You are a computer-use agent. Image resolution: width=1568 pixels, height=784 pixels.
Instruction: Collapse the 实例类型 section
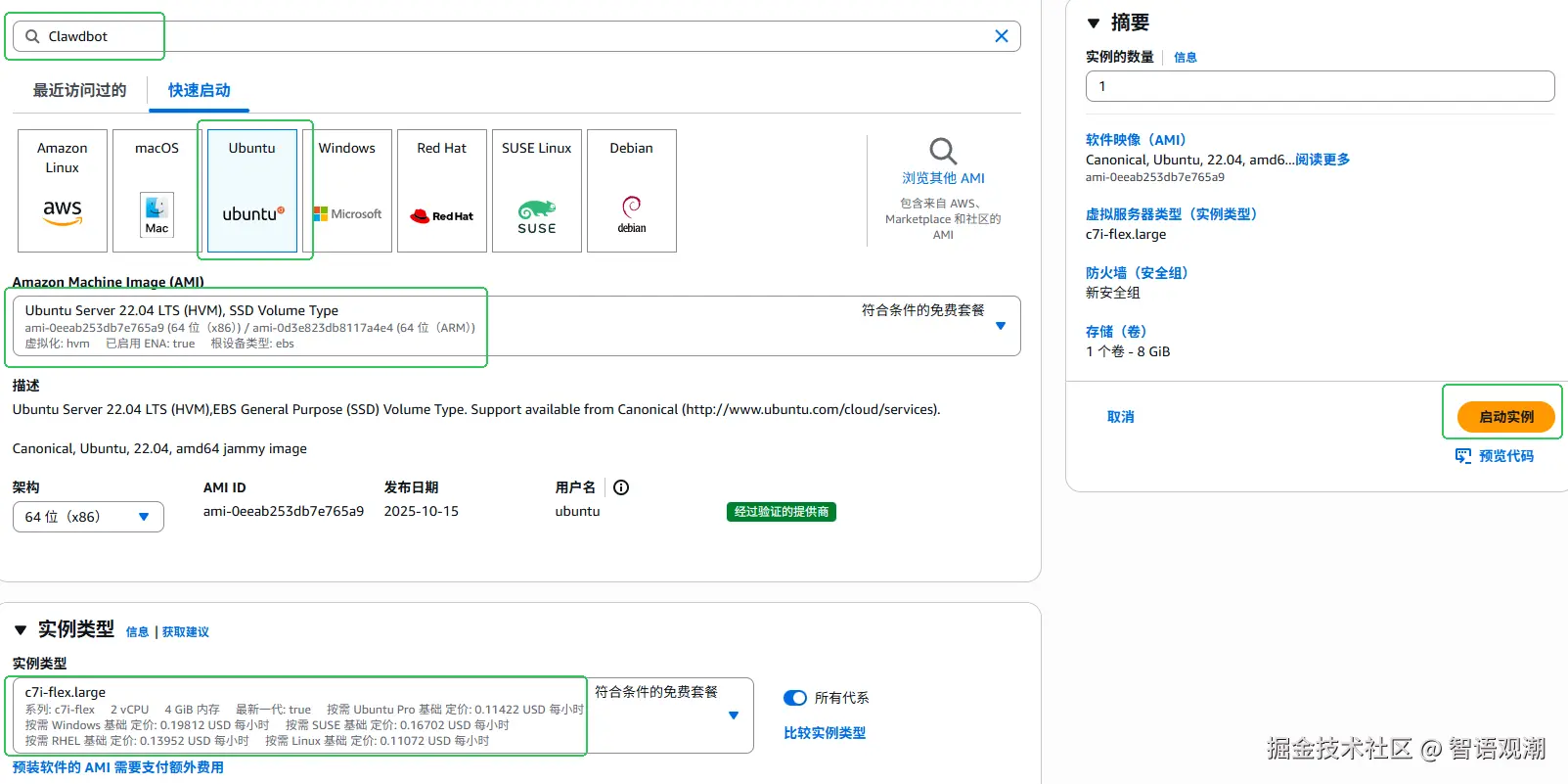click(x=21, y=630)
